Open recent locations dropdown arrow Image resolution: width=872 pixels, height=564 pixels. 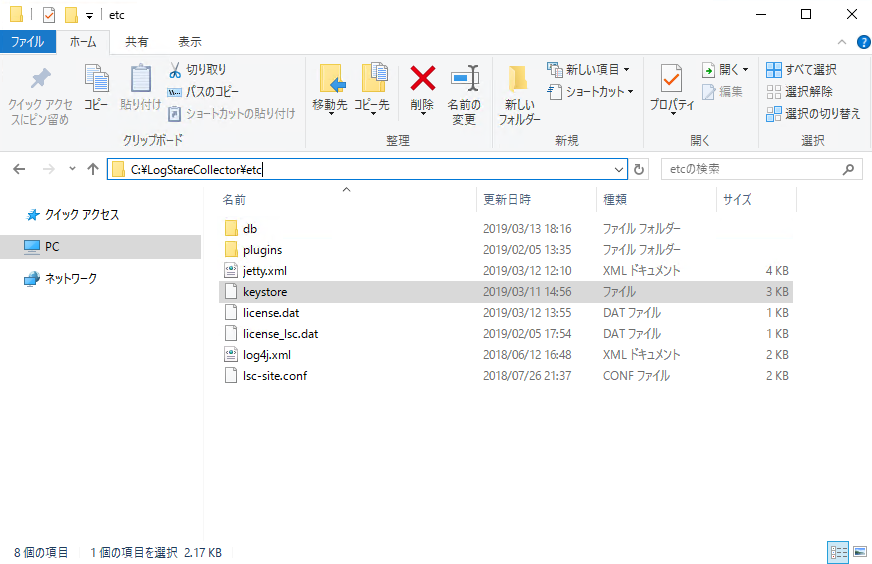tap(72, 169)
